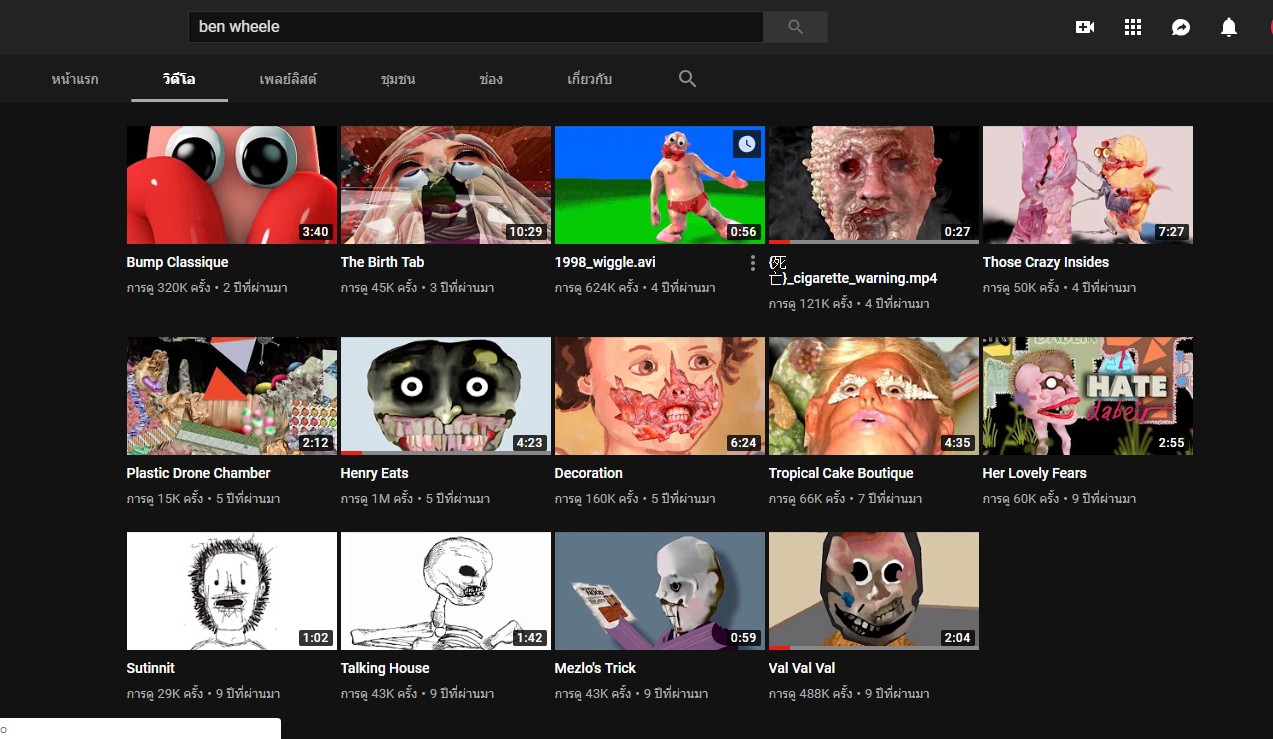Click the 488K views text under Val Val Val
Image resolution: width=1273 pixels, height=739 pixels.
click(810, 694)
